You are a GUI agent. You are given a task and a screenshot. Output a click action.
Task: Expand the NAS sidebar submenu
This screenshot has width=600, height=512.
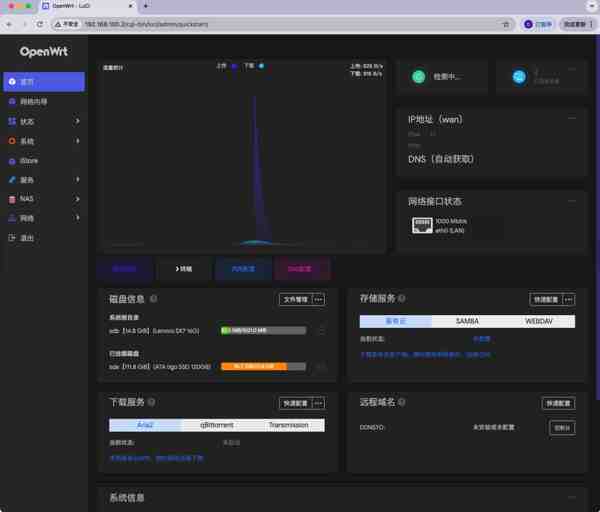point(77,199)
